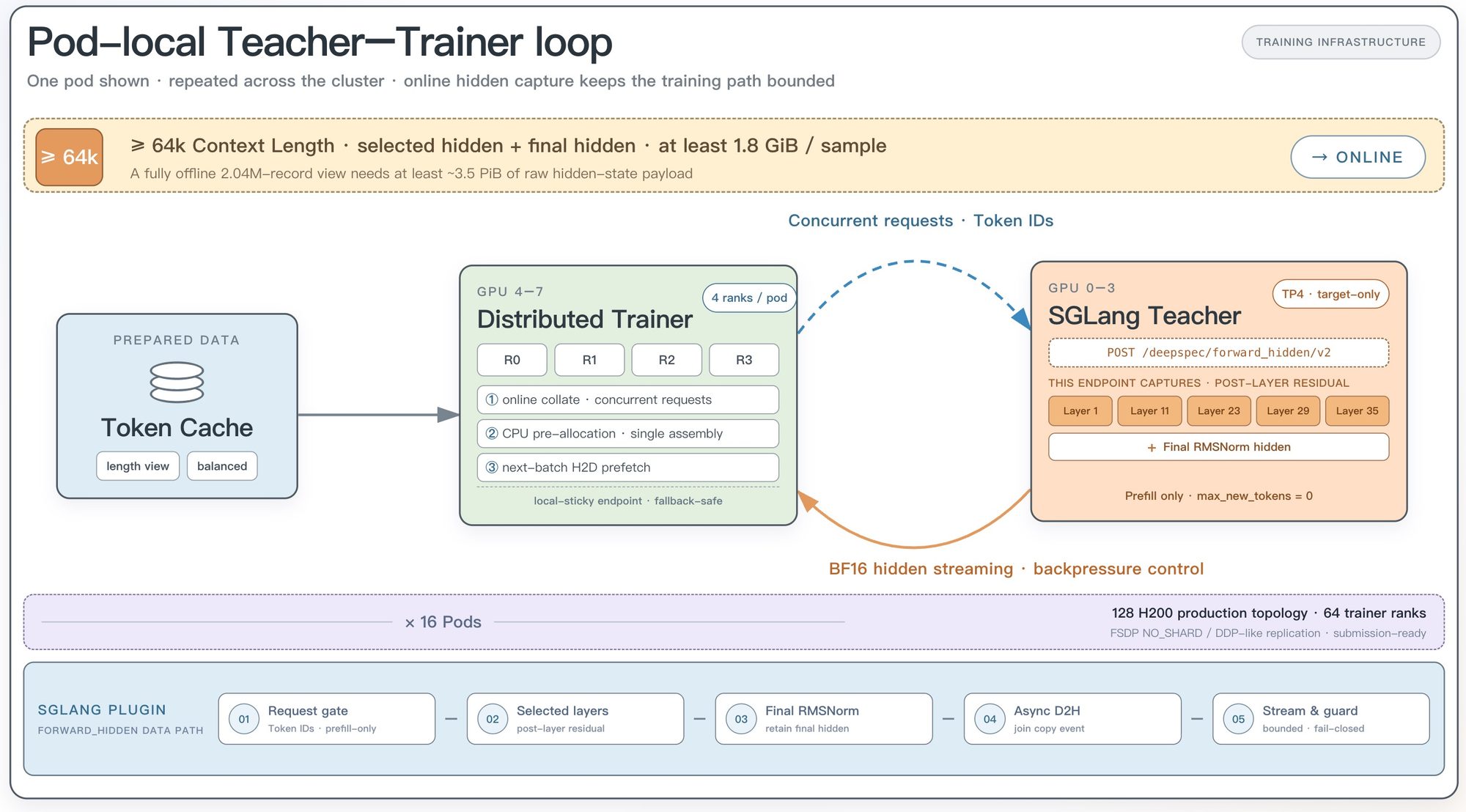Click FSDP NO_SHARD / DDP-like replication text
This screenshot has width=1466, height=812.
point(1215,633)
